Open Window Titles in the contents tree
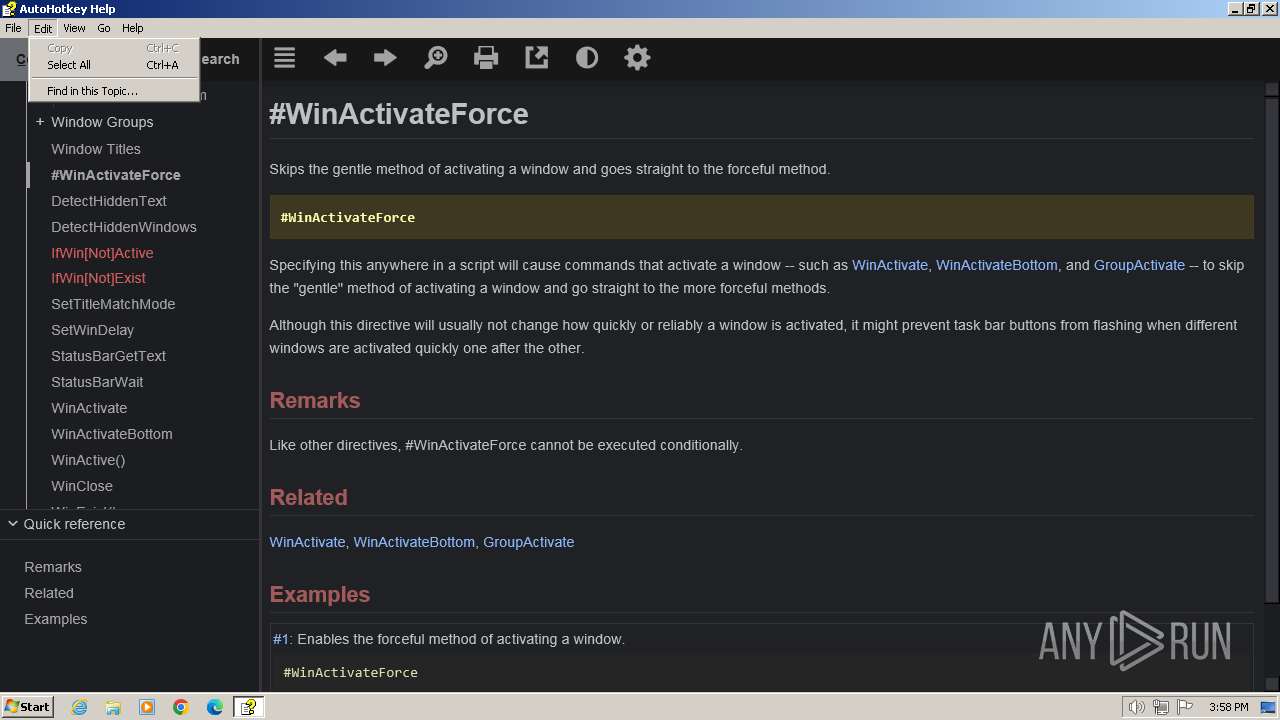 (96, 149)
